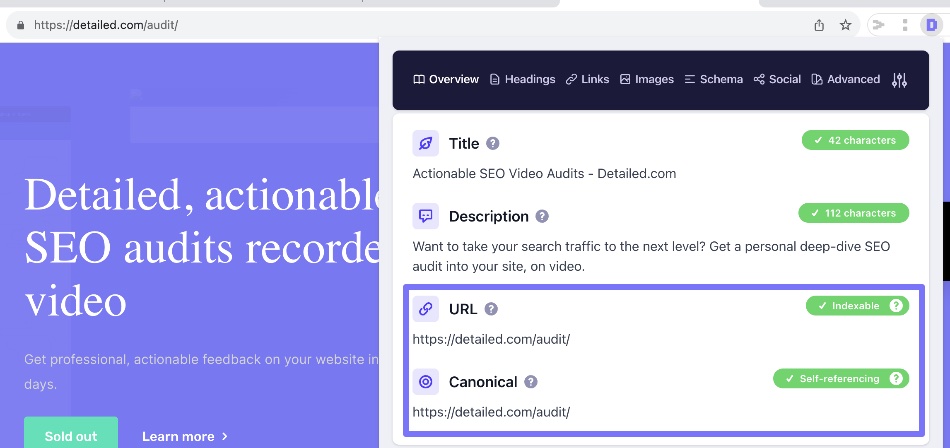The height and width of the screenshot is (448, 950).
Task: Click the URL chain link icon
Action: [425, 309]
